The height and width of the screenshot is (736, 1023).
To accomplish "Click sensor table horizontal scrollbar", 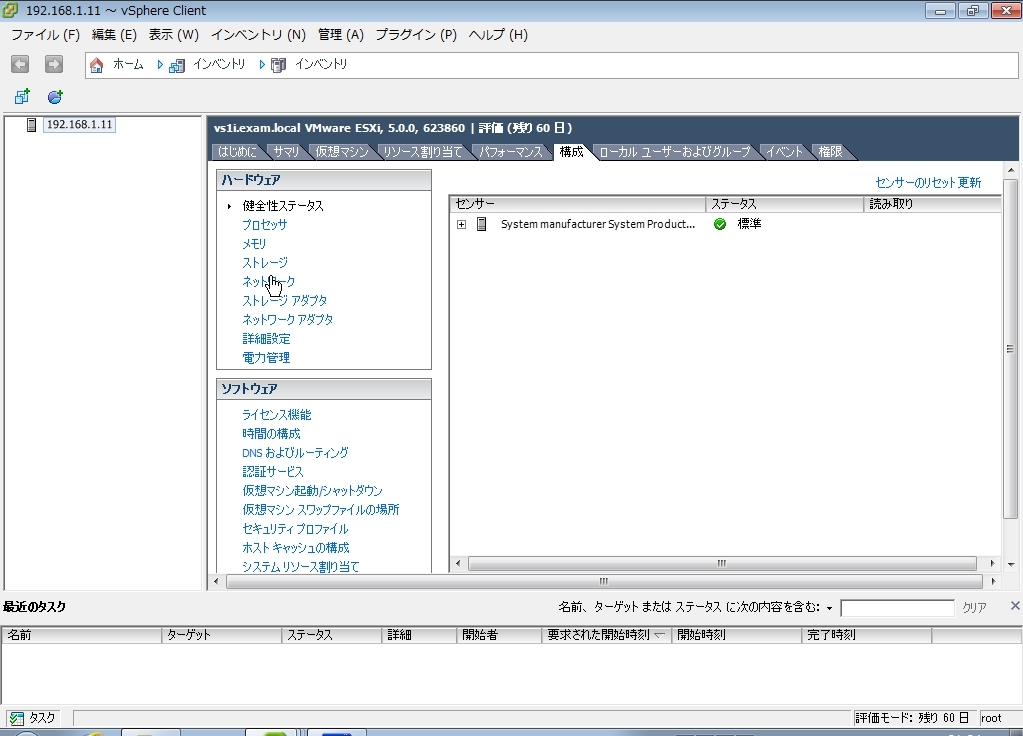I will pyautogui.click(x=722, y=563).
